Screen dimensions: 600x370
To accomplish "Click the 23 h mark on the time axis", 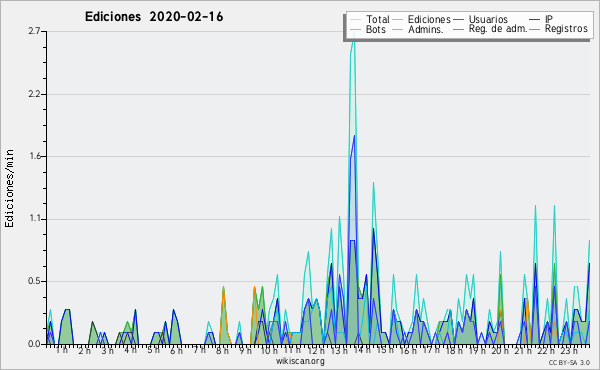I will pos(569,350).
